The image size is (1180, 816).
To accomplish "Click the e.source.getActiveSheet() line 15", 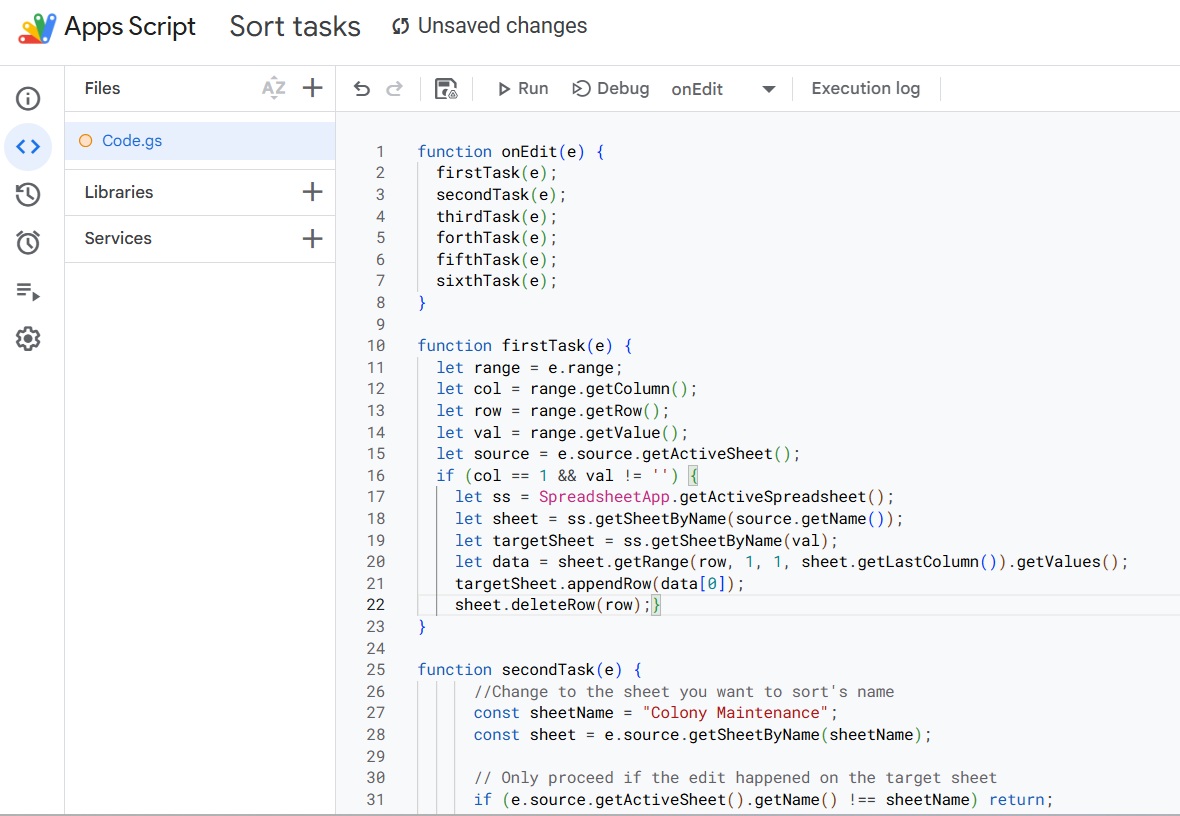I will point(619,454).
